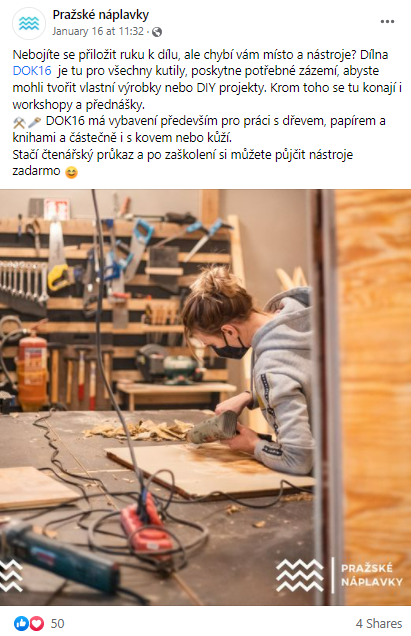Click the 'PRAŽSKÉ NÁPLAVKY' watermark text in the photo
The image size is (411, 636).
[371, 575]
